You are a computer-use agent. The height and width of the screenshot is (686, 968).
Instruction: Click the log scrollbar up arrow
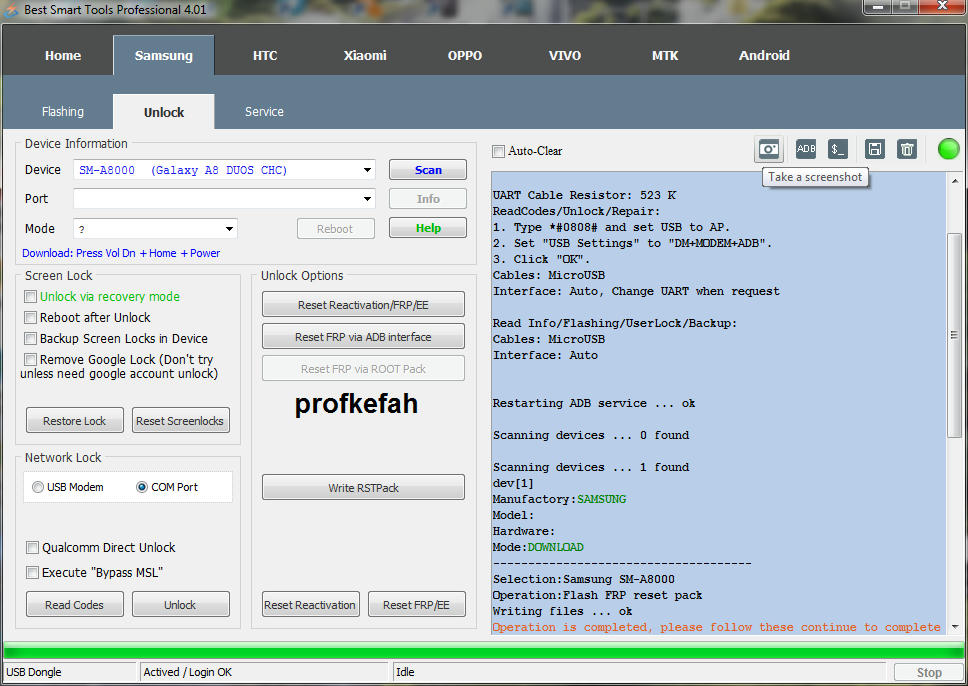point(954,181)
